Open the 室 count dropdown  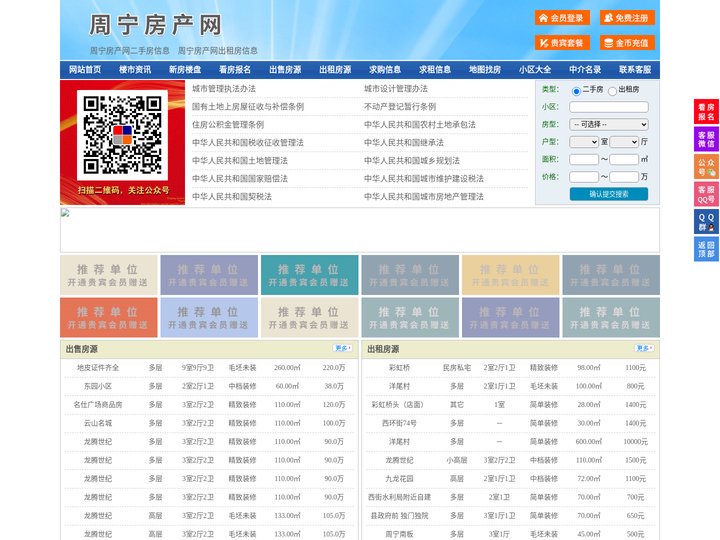pos(584,142)
